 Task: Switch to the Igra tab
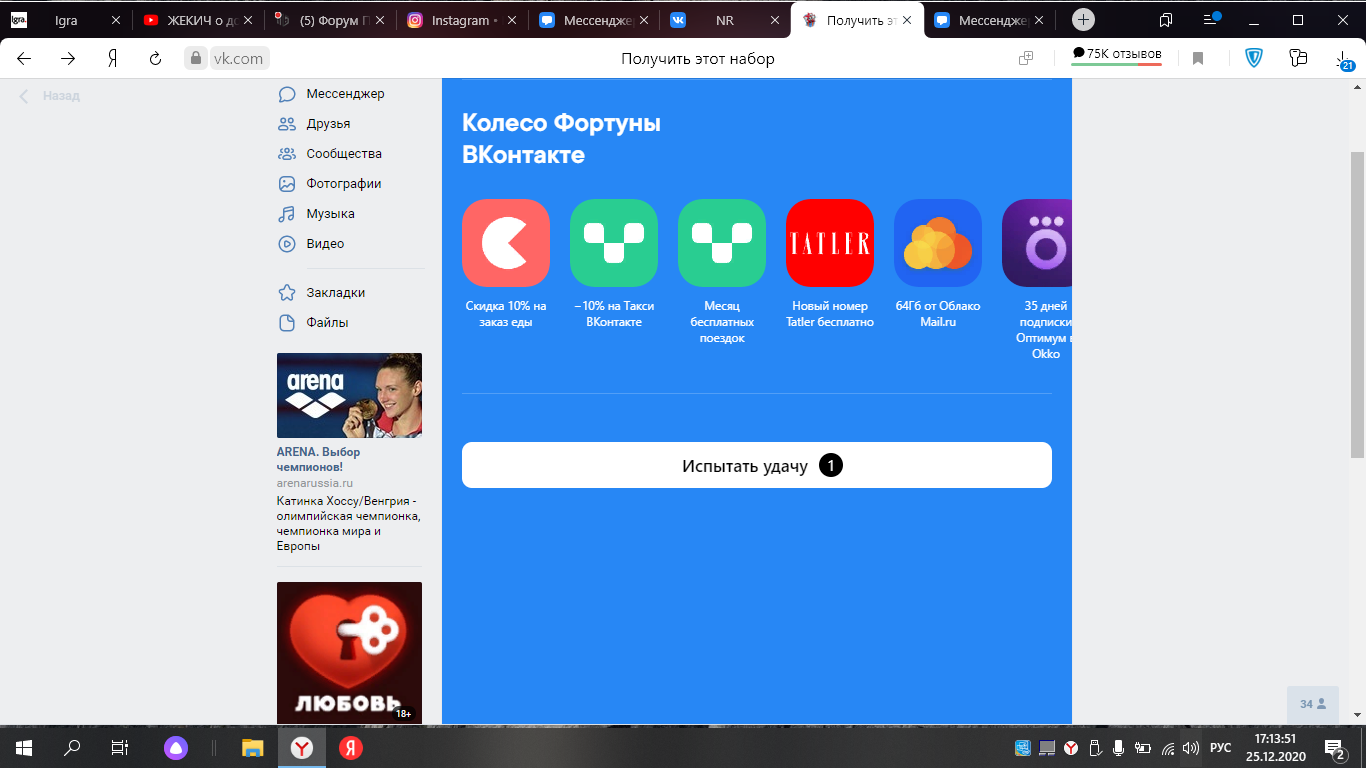coord(66,20)
